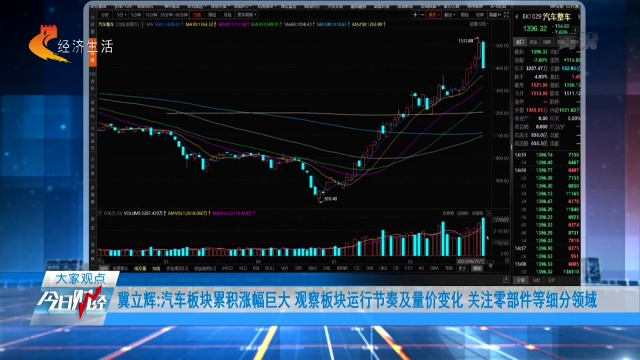
Task: Select the 周线 weekly period
Action: coord(212,15)
